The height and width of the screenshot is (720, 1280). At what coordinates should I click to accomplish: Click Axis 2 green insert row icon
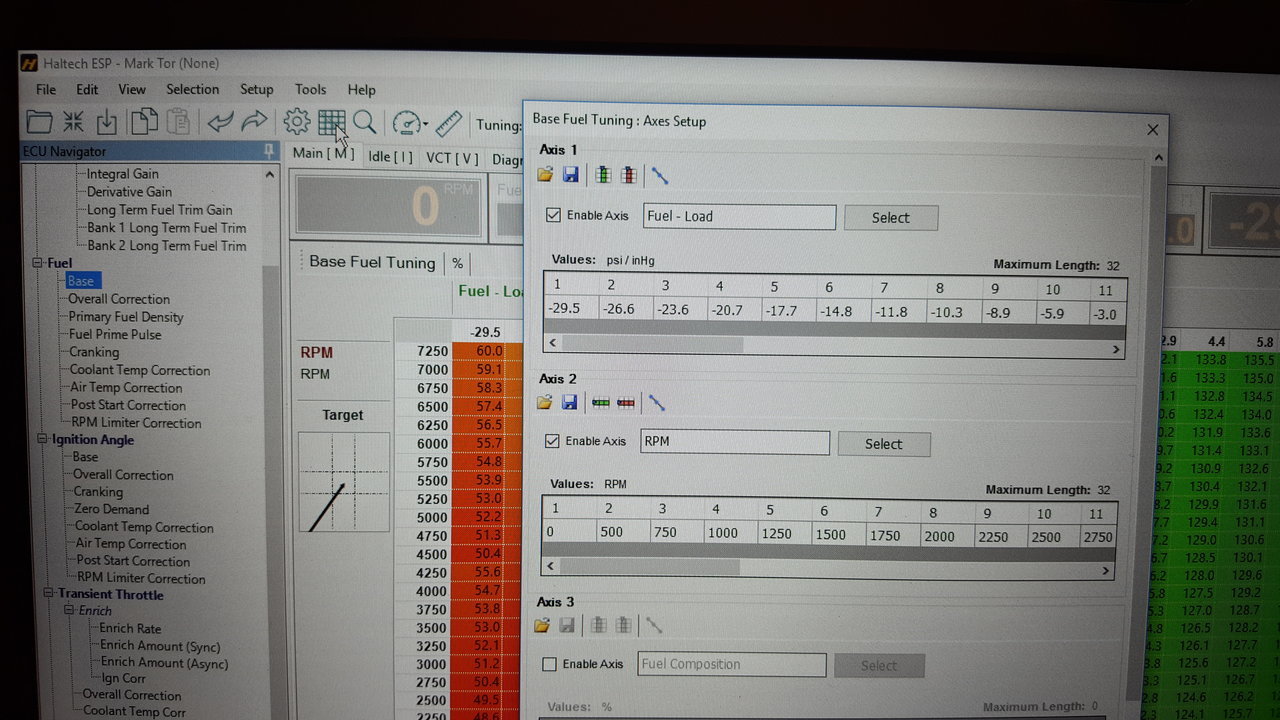(x=600, y=403)
